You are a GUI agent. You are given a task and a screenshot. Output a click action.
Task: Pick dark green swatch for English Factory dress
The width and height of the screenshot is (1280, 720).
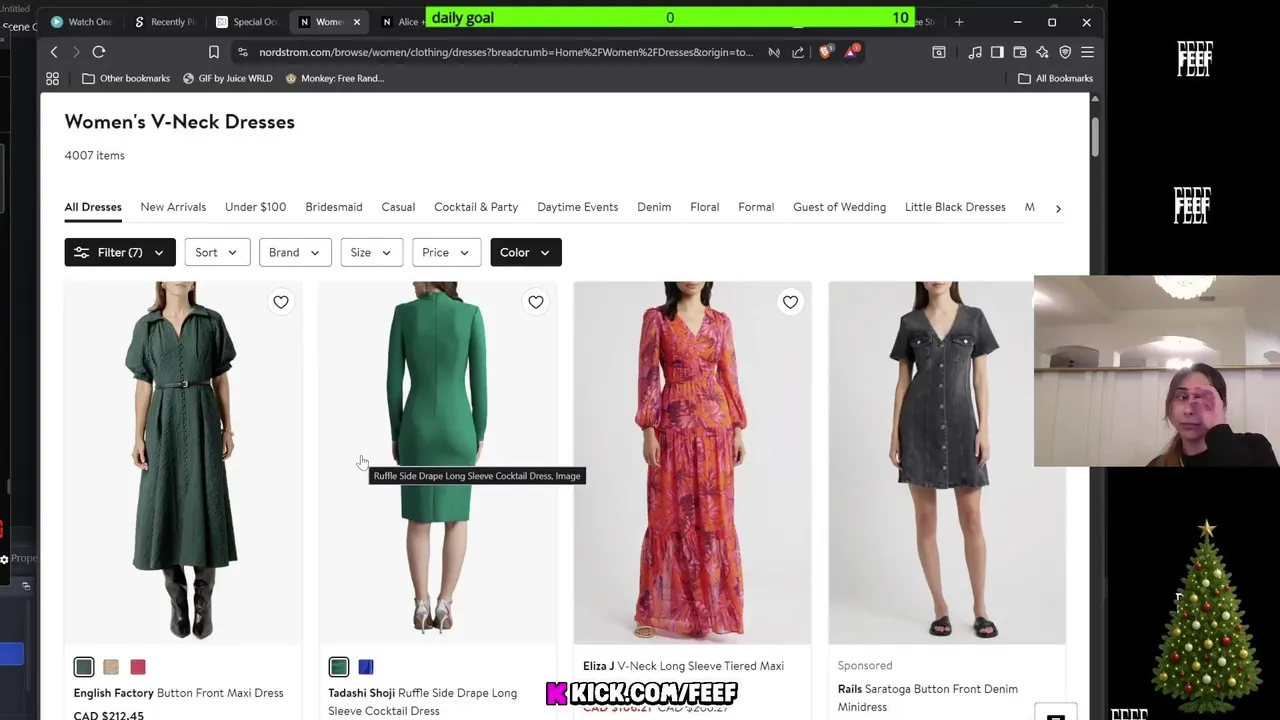[x=84, y=667]
